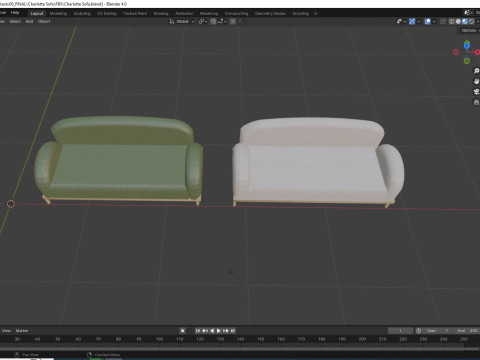Open the timeline View menu
This screenshot has width=480, height=360.
pos(6,331)
